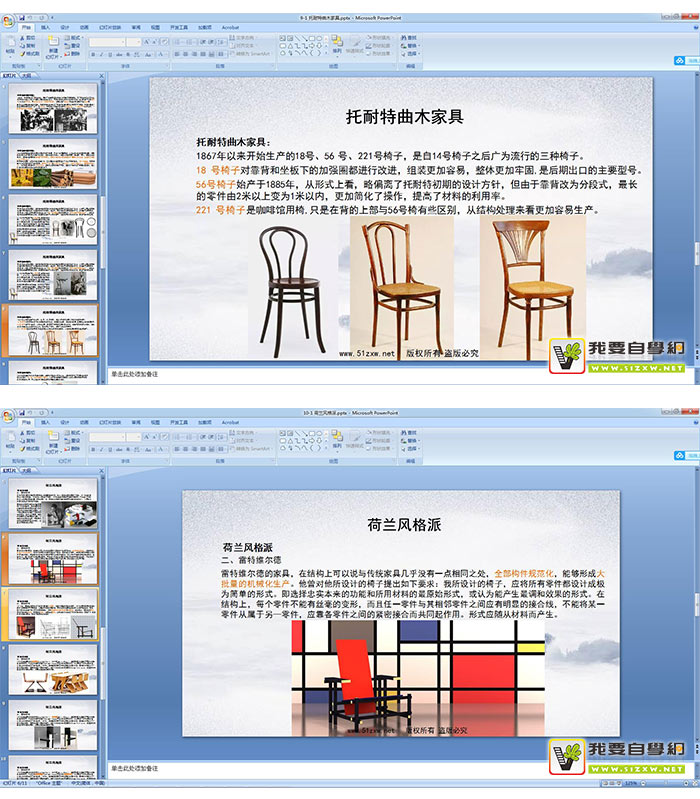Screen dimensions: 700x799
Task: Click Copy (复制) in the top window ribbon
Action: [x=28, y=45]
